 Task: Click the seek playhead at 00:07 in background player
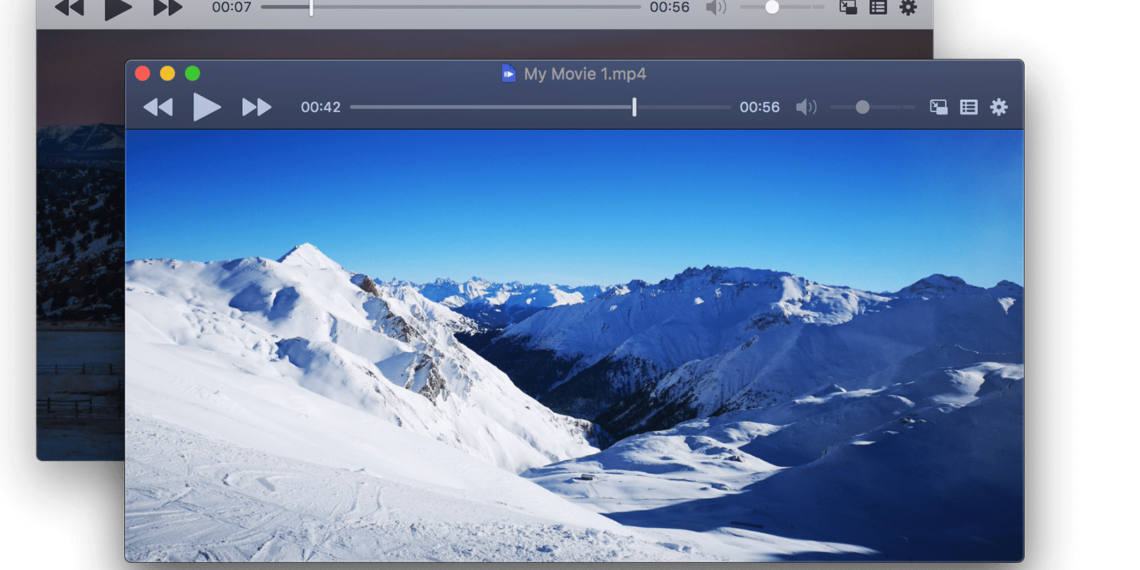[311, 8]
